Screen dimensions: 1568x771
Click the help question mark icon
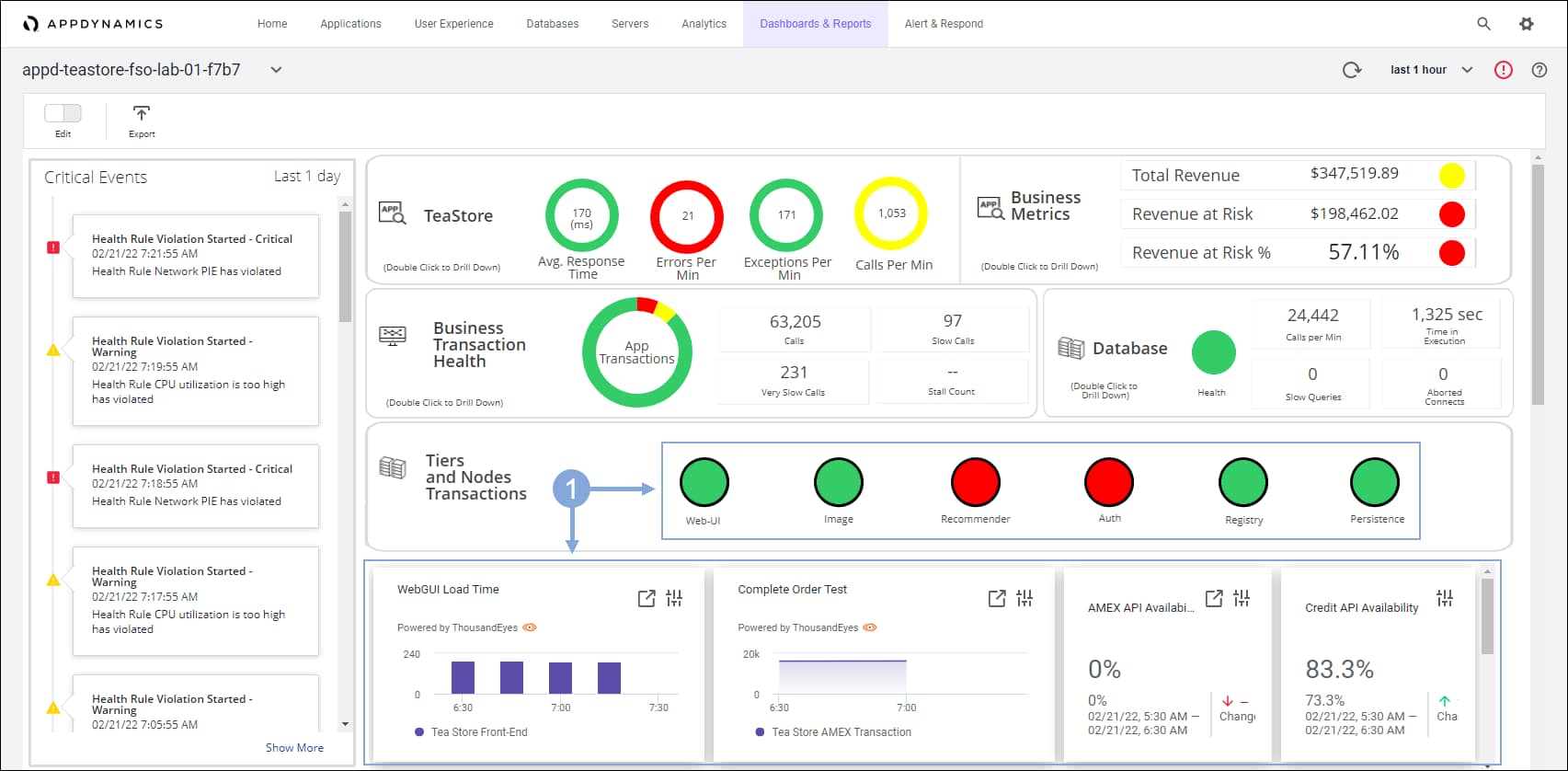pyautogui.click(x=1539, y=70)
